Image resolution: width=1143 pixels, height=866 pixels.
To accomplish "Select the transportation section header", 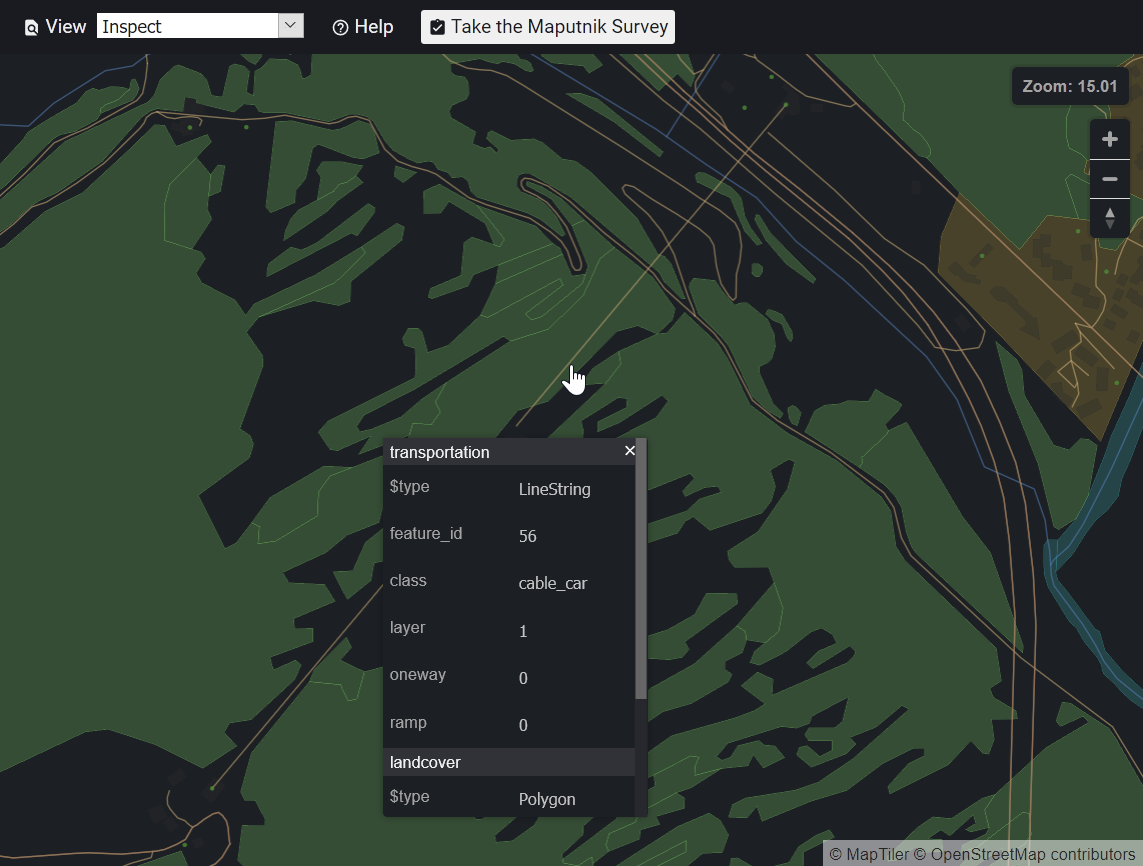I will coord(439,452).
